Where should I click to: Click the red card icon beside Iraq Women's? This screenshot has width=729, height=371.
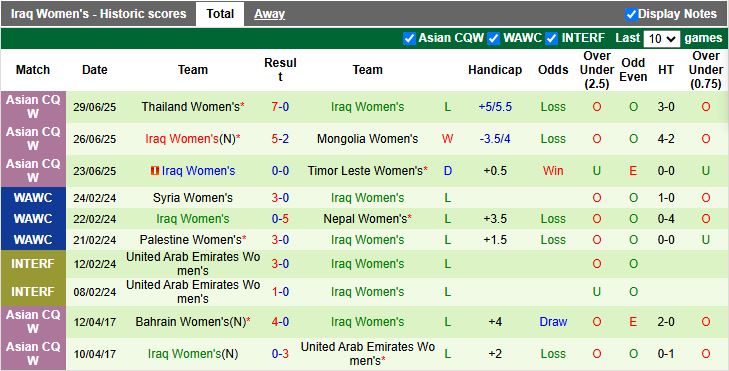[155, 171]
